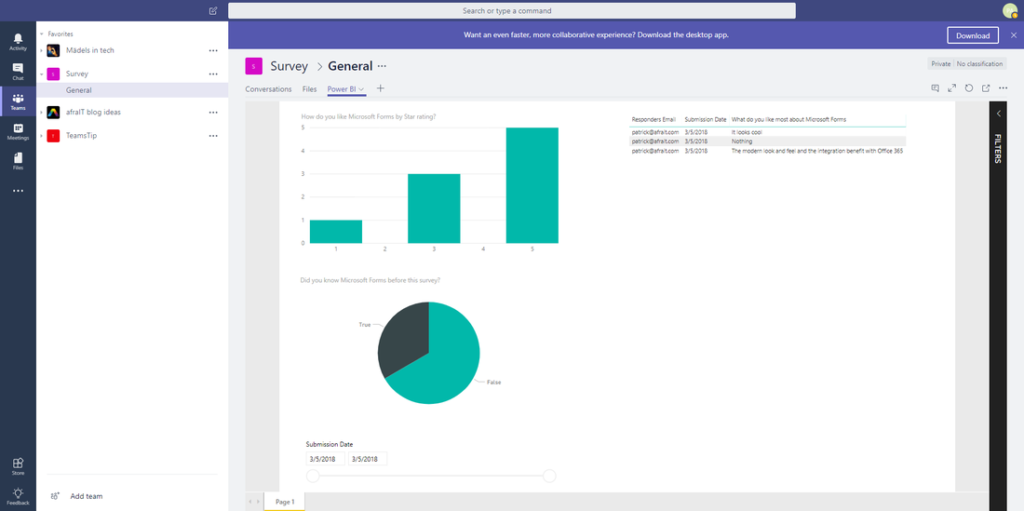Image resolution: width=1024 pixels, height=511 pixels.
Task: Open the tab in a website pop-out
Action: pos(986,88)
